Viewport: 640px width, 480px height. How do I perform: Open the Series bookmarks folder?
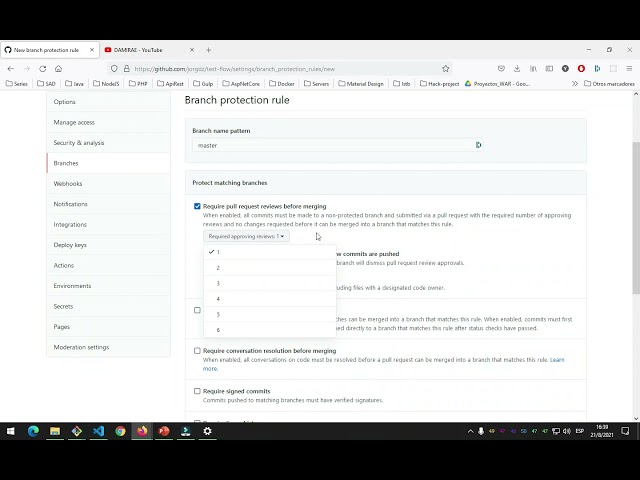17,84
